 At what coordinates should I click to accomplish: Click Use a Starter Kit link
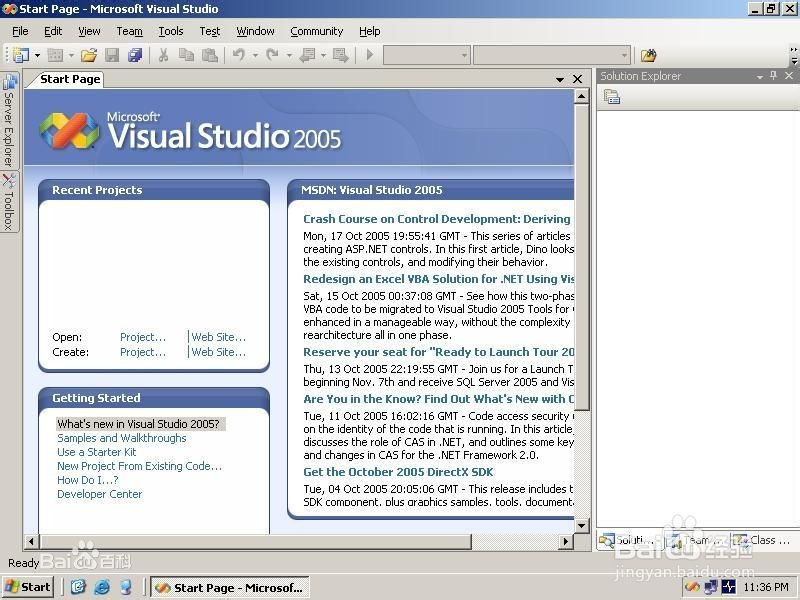(x=96, y=452)
